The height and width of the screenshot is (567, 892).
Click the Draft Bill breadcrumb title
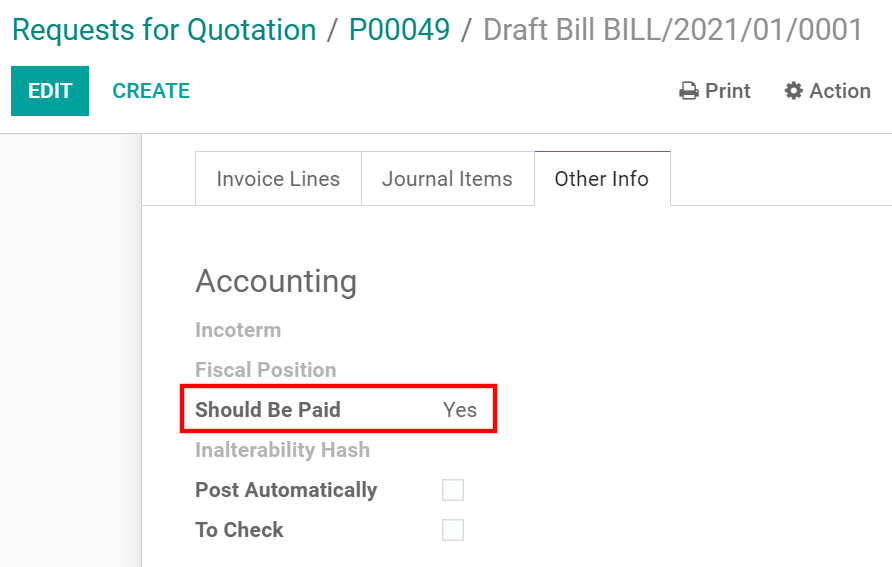click(672, 30)
